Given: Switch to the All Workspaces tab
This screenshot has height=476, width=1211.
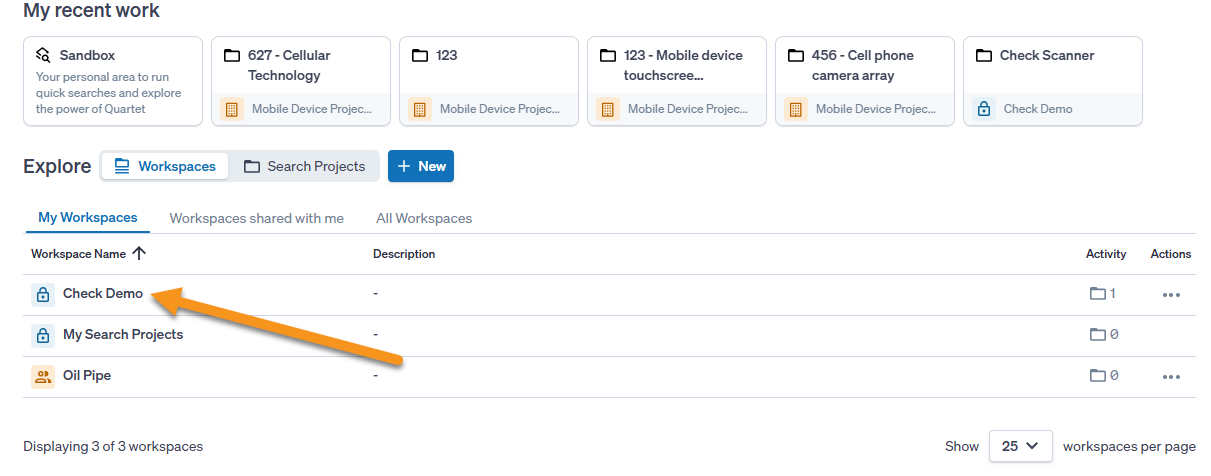Looking at the screenshot, I should coord(424,218).
